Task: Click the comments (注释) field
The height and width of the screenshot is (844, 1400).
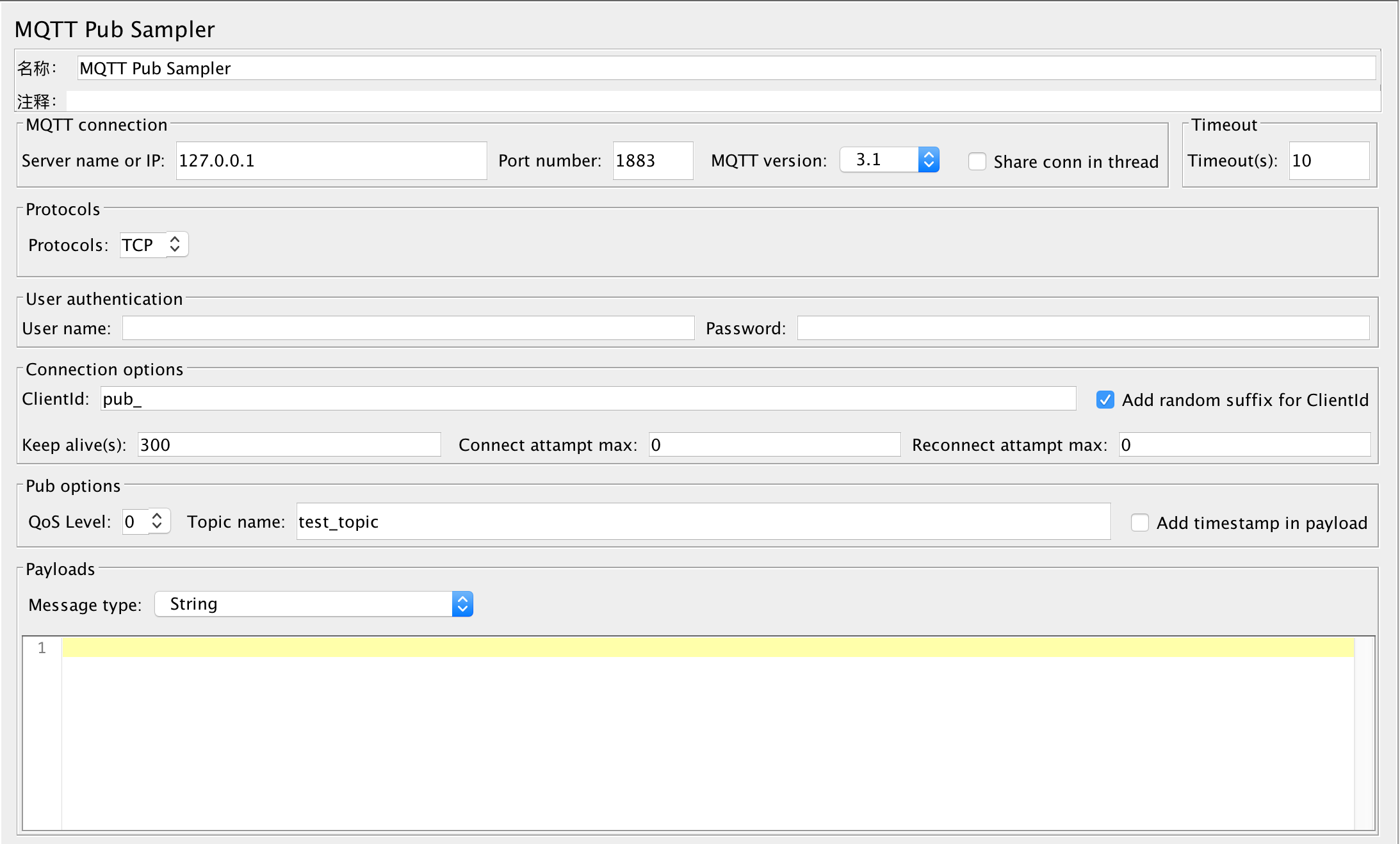Action: coord(722,101)
